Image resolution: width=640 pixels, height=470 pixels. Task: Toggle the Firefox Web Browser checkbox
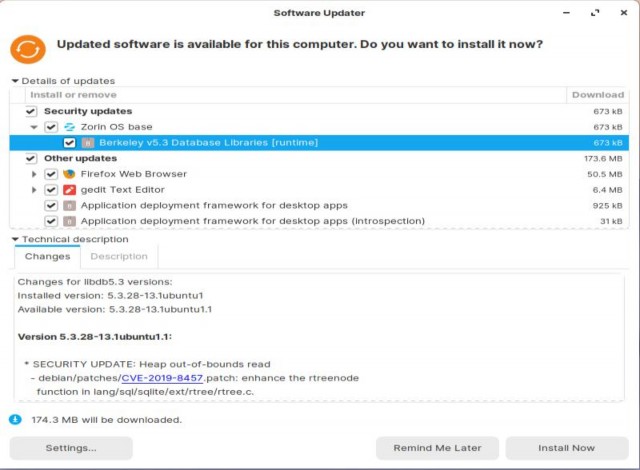(x=51, y=174)
